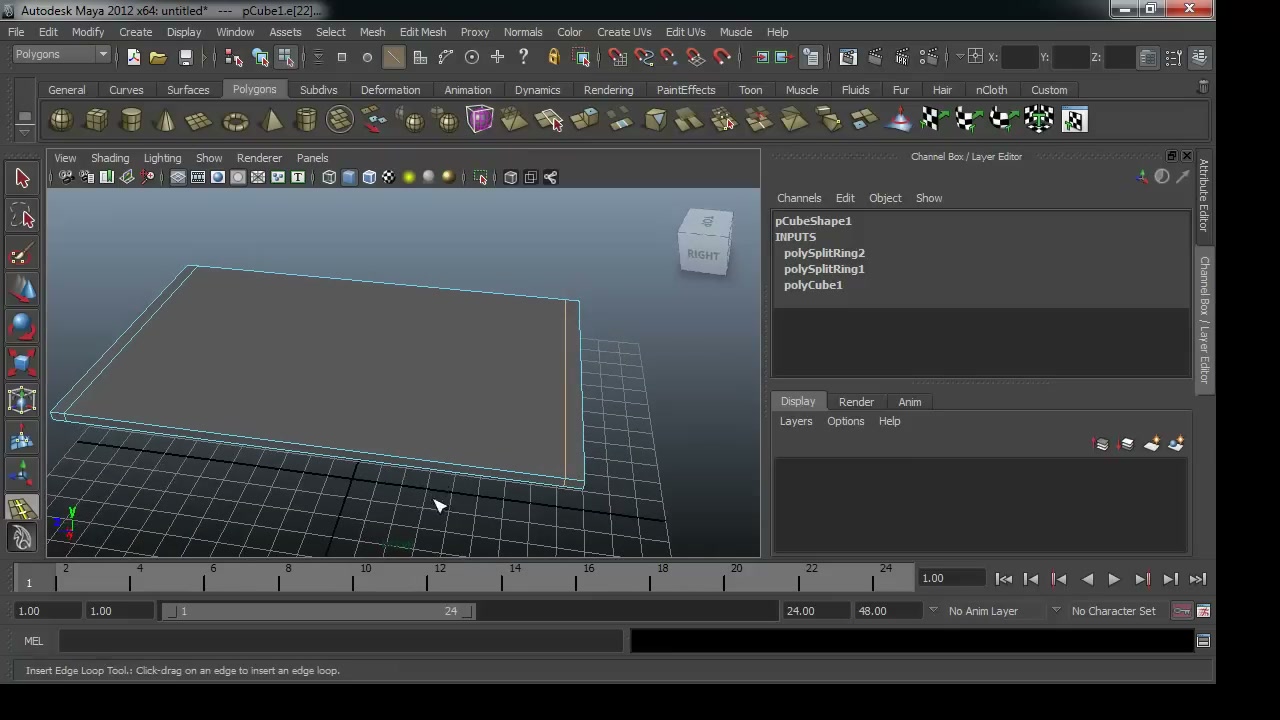Click the Automatic UV mapping shelf icon
This screenshot has height=720, width=1280.
click(1039, 121)
